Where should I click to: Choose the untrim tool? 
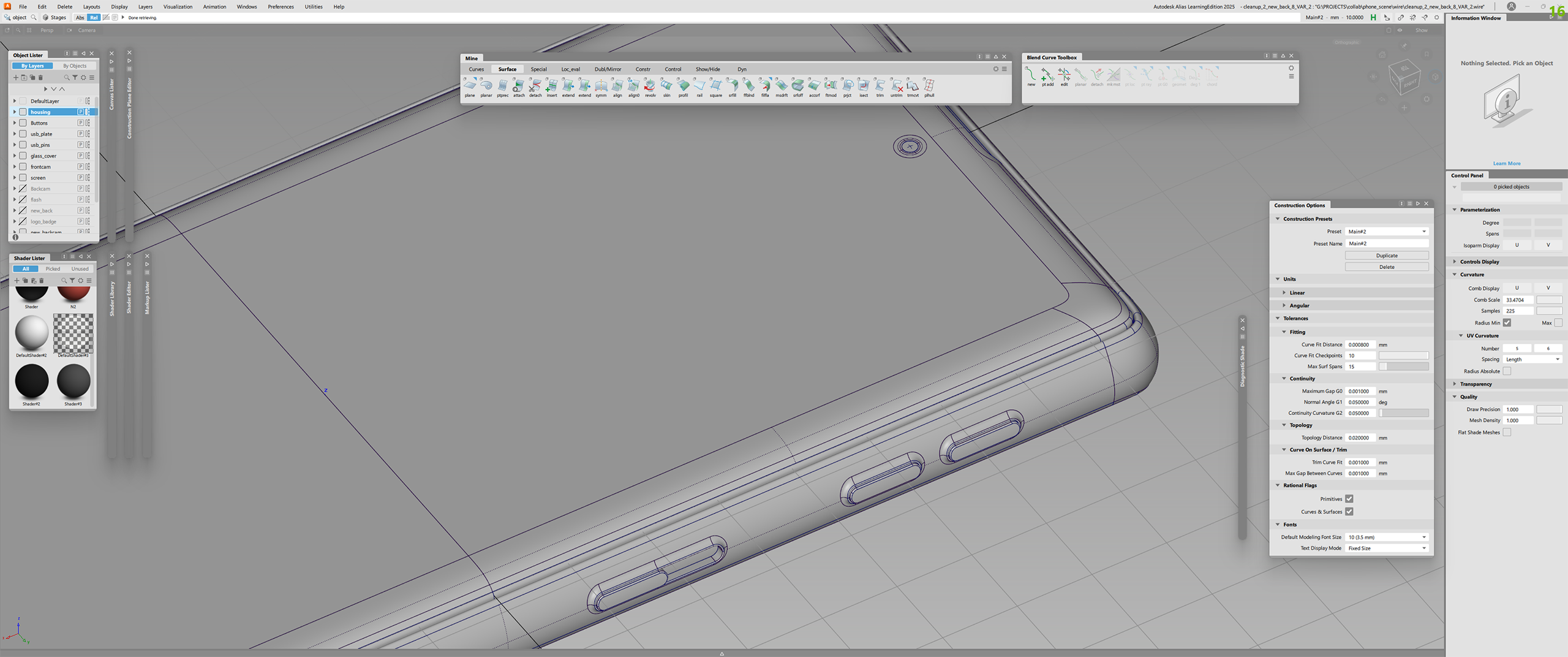click(896, 86)
